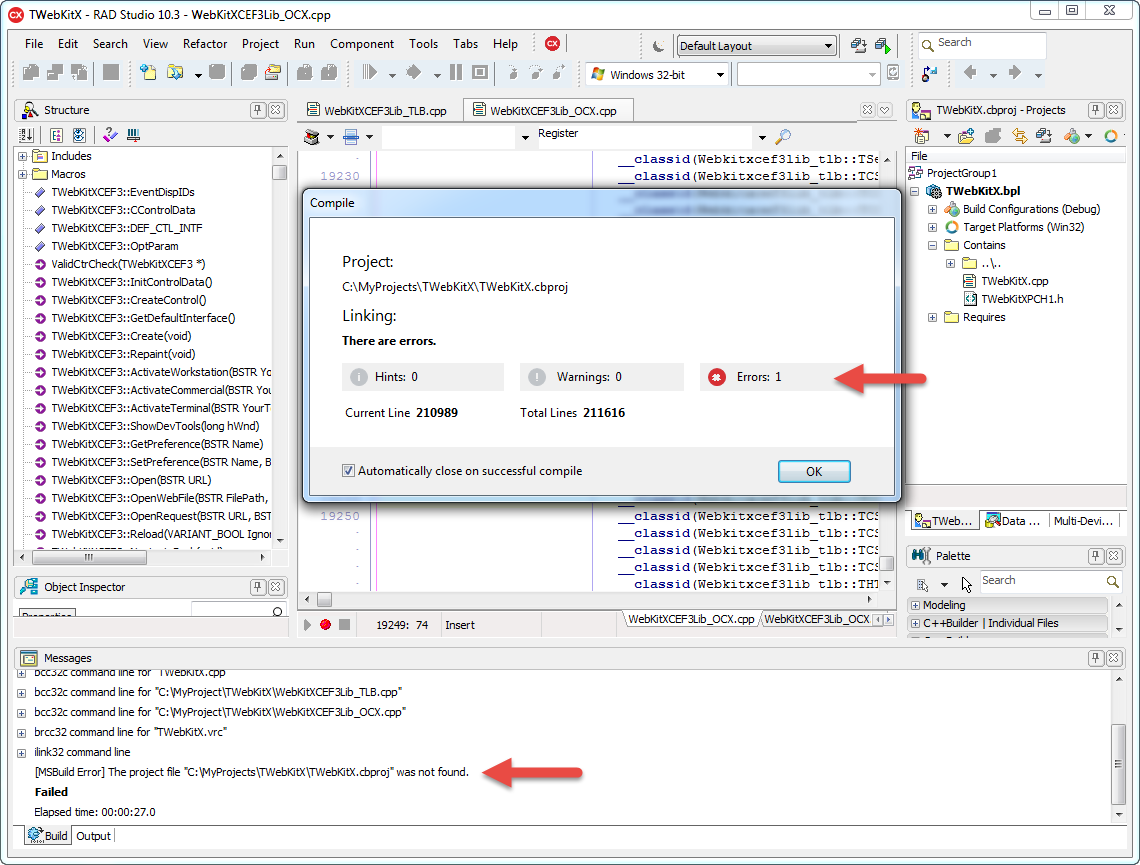
Task: Click the Embarcadero CX logo icon
Action: [553, 44]
